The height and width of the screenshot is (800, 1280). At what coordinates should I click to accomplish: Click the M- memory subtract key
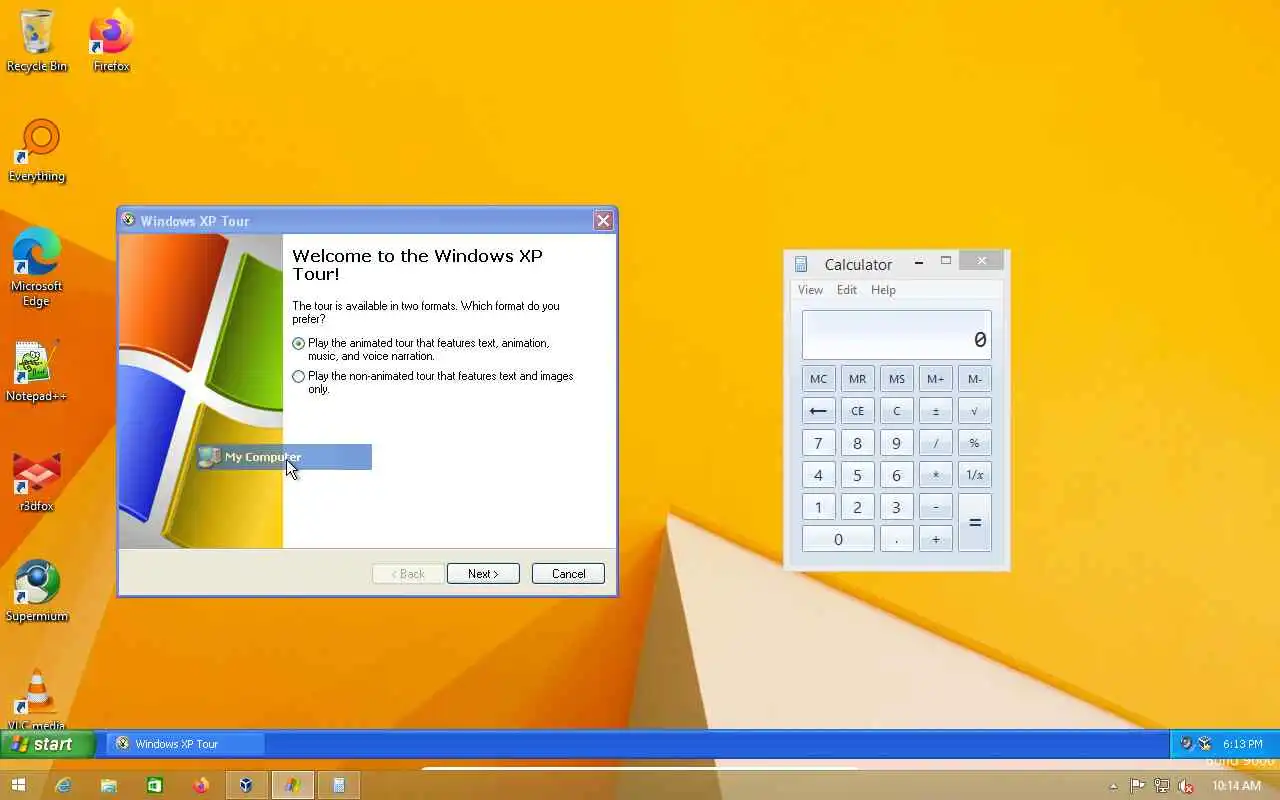pyautogui.click(x=975, y=379)
